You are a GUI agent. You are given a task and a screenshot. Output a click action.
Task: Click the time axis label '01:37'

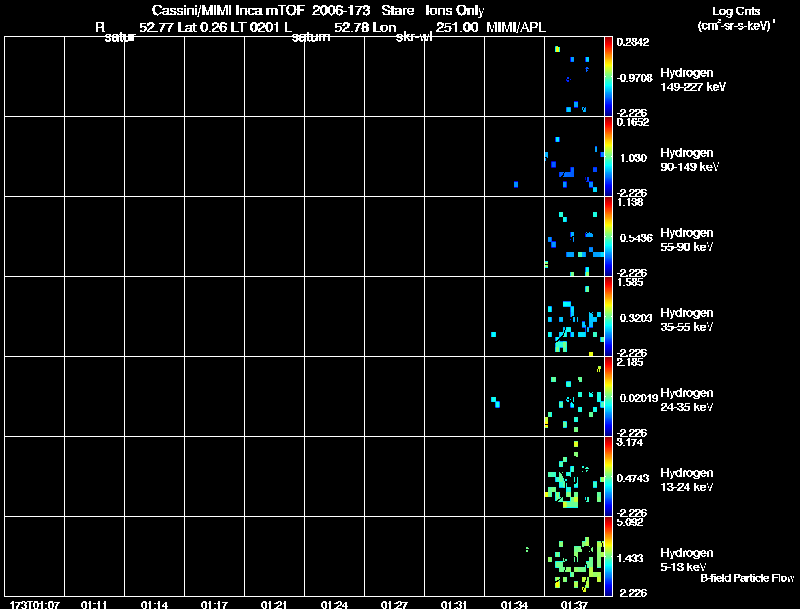coord(574,604)
